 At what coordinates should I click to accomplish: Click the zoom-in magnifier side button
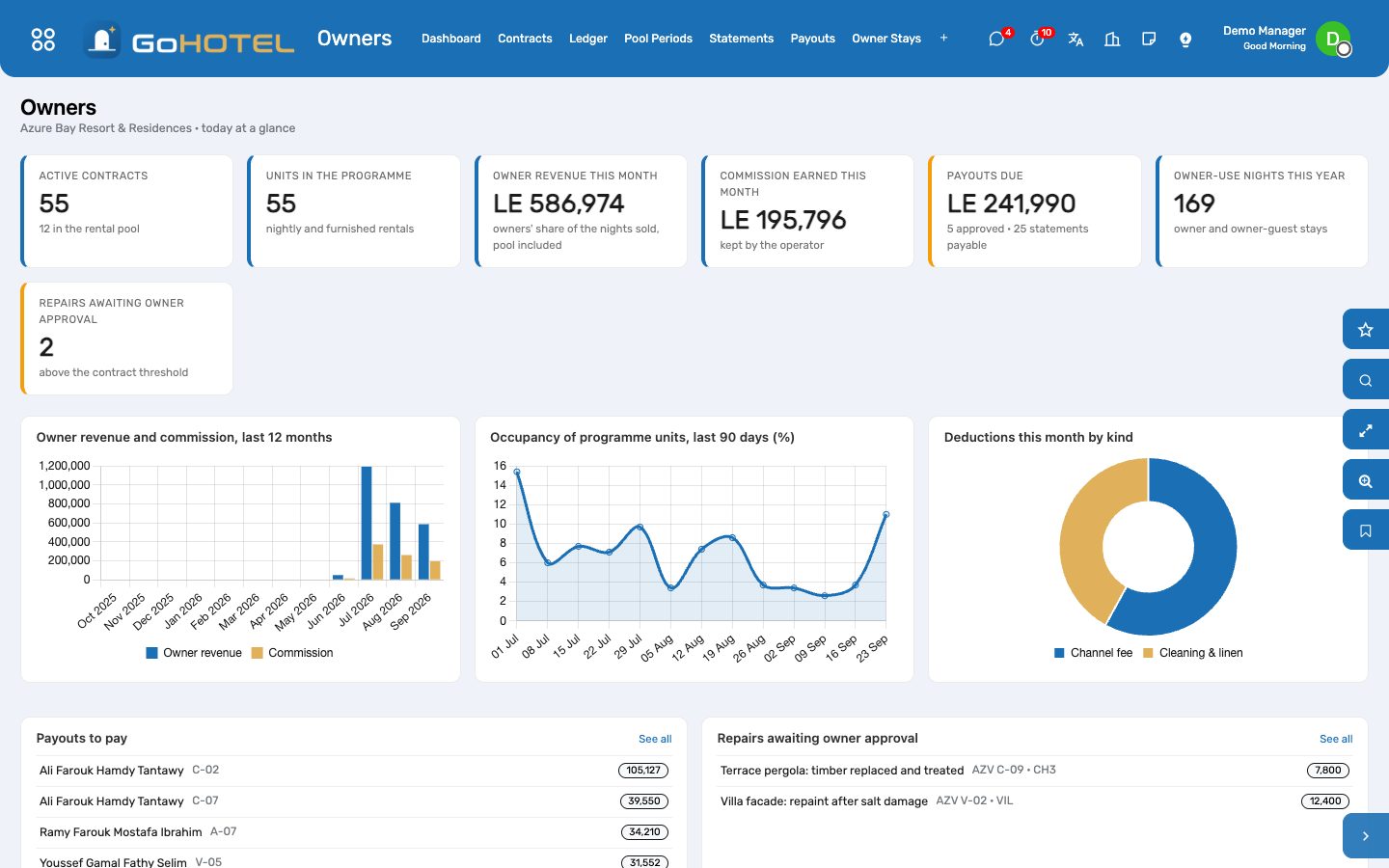coord(1366,480)
